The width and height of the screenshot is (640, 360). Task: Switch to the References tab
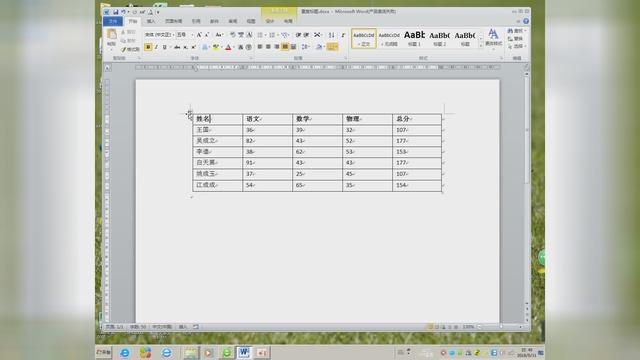tap(196, 21)
